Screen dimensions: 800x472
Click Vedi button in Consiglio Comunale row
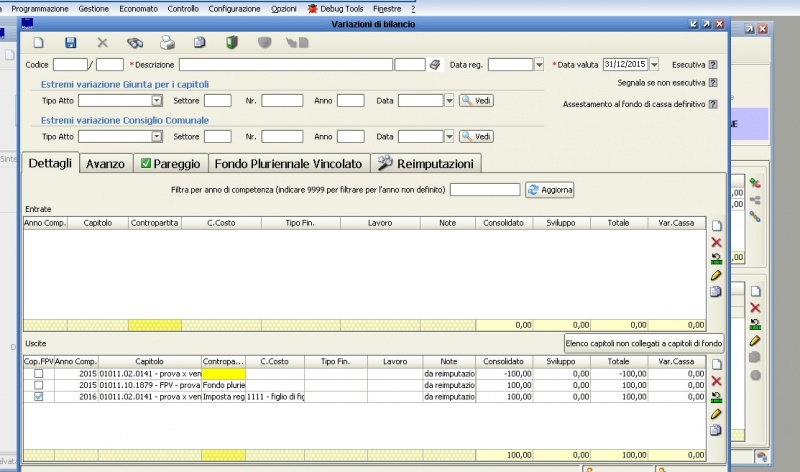point(476,136)
